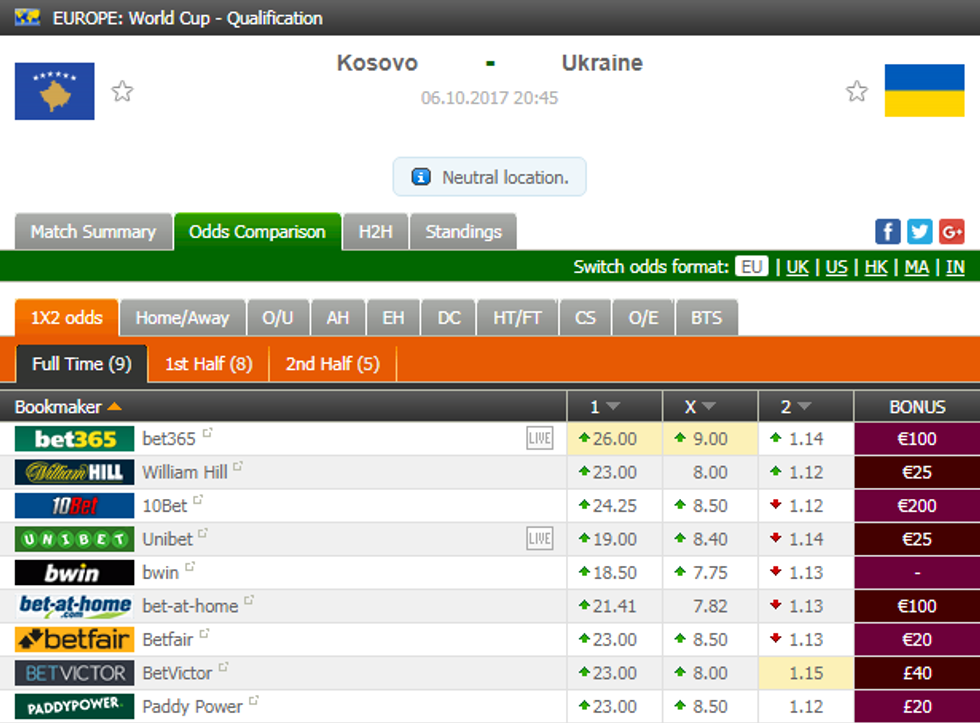Screen dimensions: 980x723
Task: Click the bet365 bookmaker logo
Action: pos(75,439)
